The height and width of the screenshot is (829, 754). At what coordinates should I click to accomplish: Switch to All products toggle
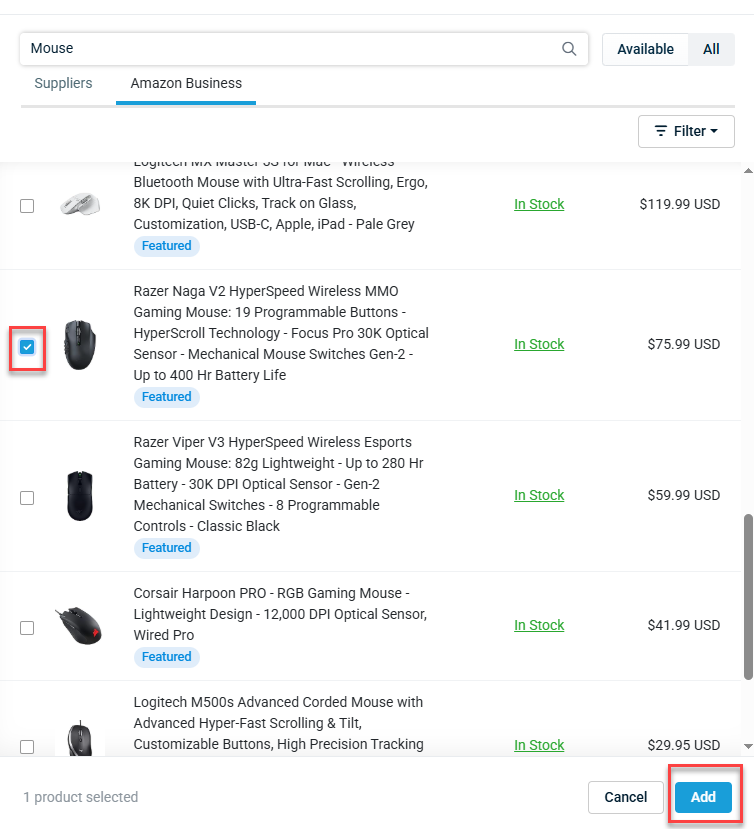(711, 49)
